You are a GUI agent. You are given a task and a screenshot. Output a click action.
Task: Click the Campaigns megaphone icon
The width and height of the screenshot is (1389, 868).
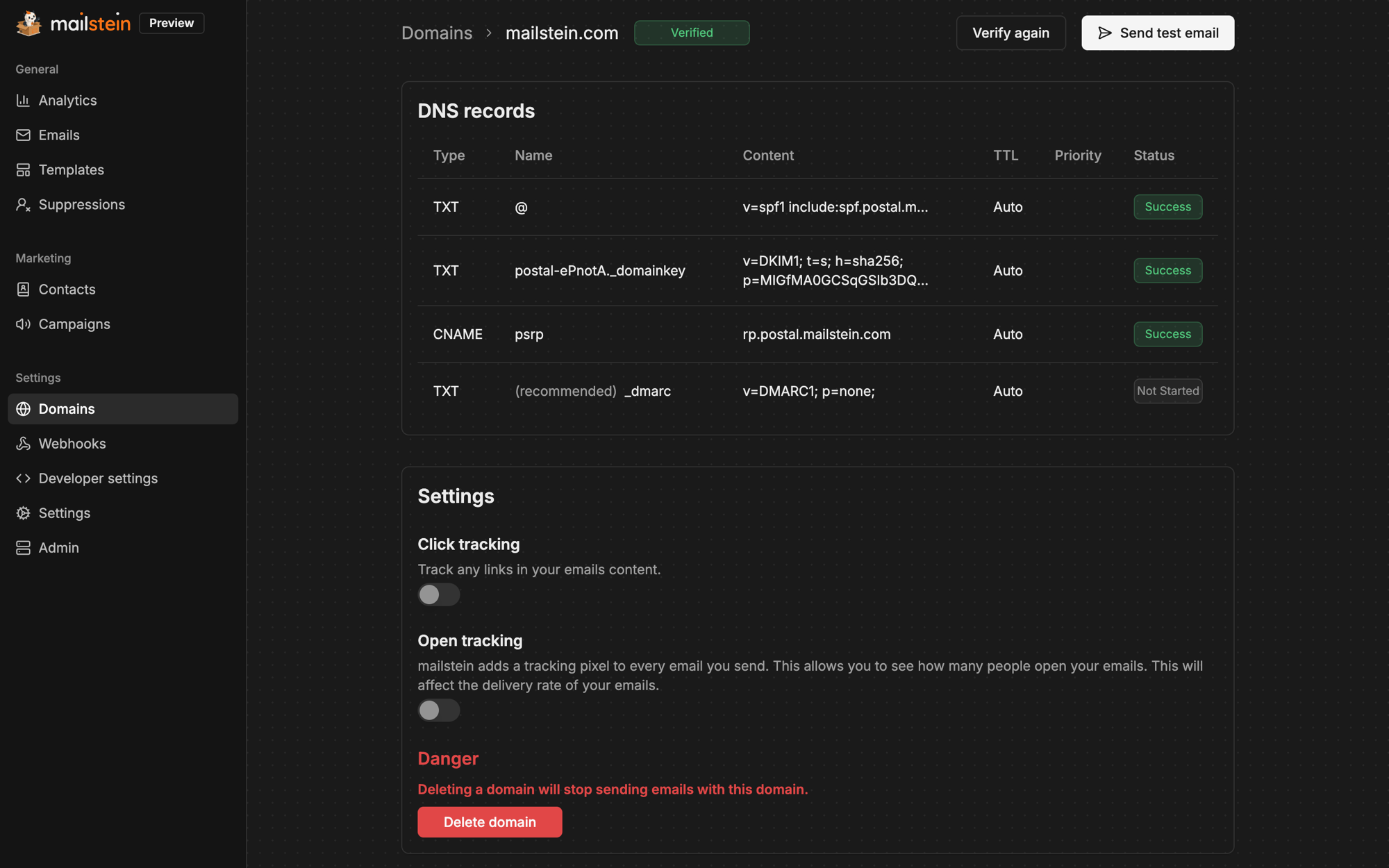click(x=23, y=324)
